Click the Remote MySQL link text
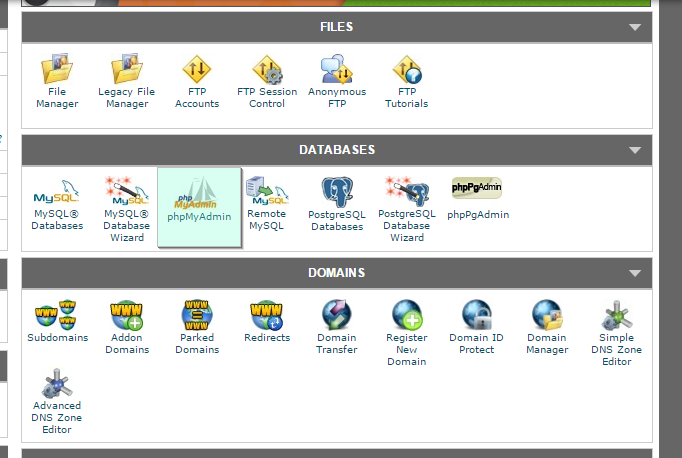 267,220
